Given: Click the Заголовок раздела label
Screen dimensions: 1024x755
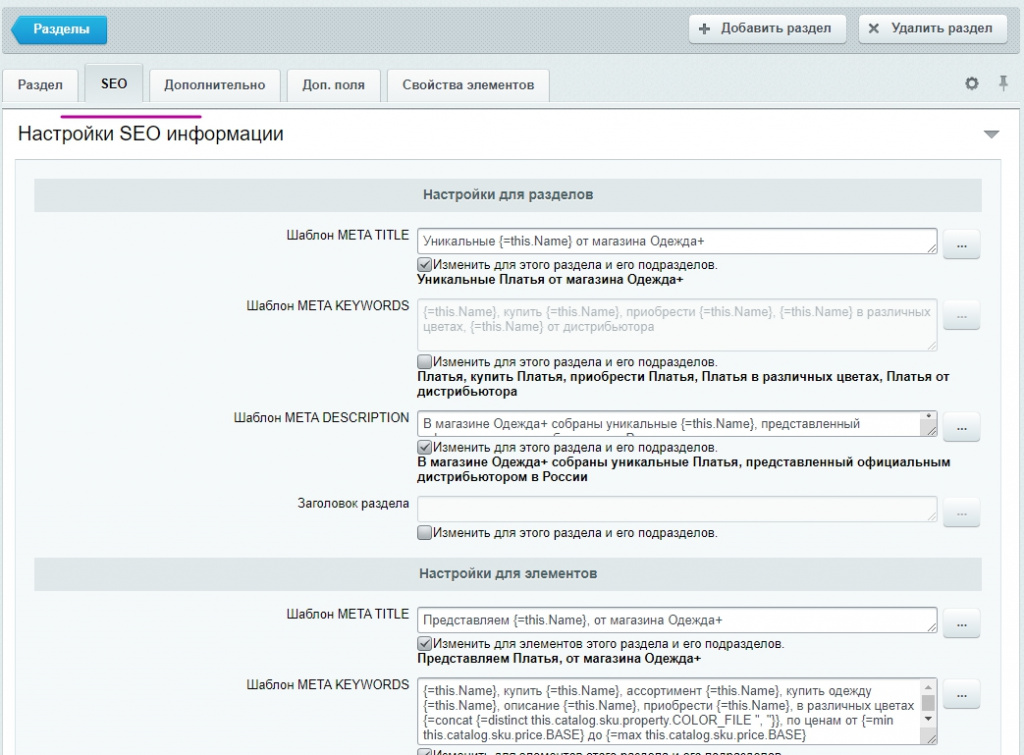Looking at the screenshot, I should tap(353, 504).
